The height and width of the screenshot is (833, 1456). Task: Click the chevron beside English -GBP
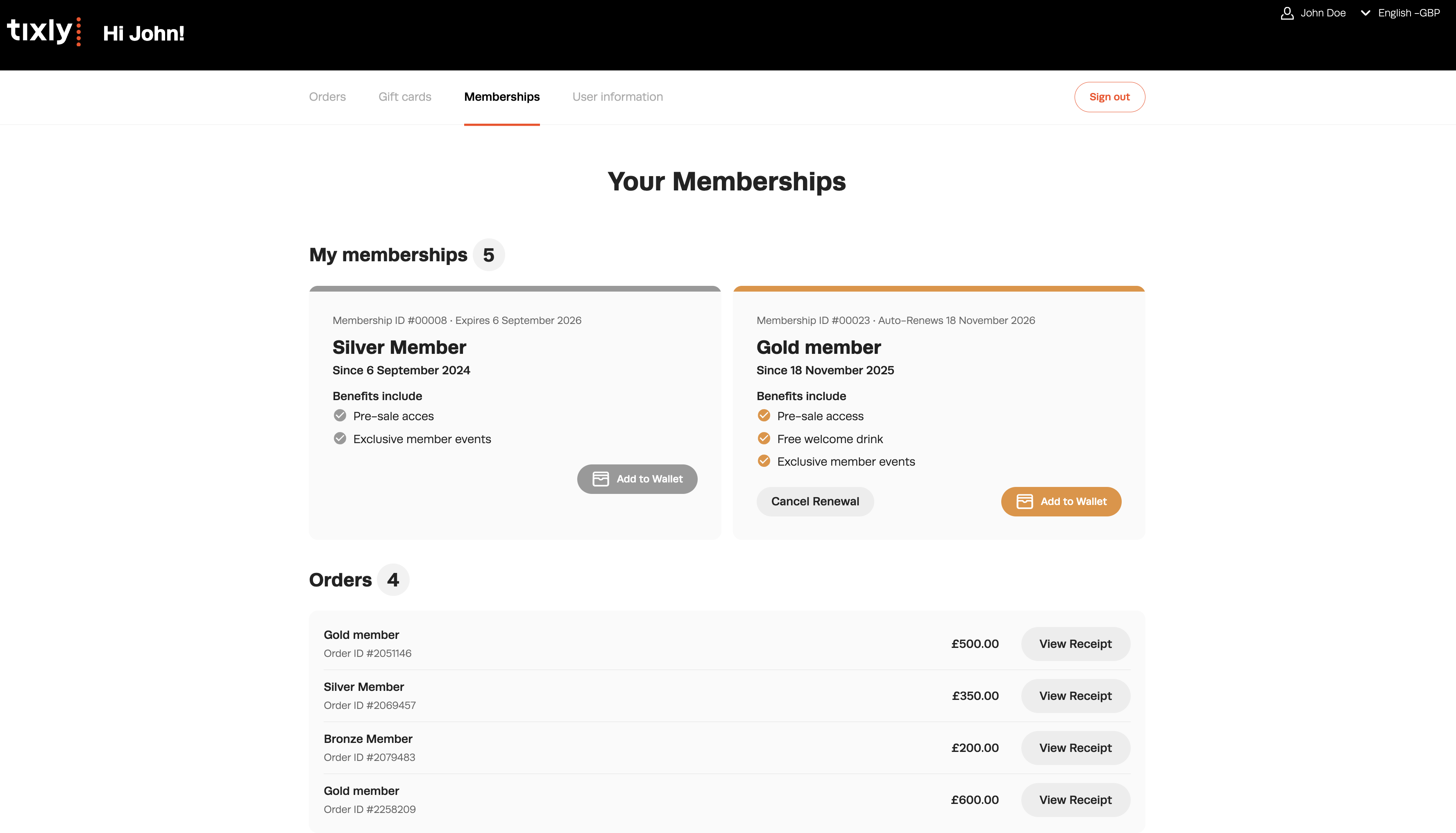[1365, 13]
